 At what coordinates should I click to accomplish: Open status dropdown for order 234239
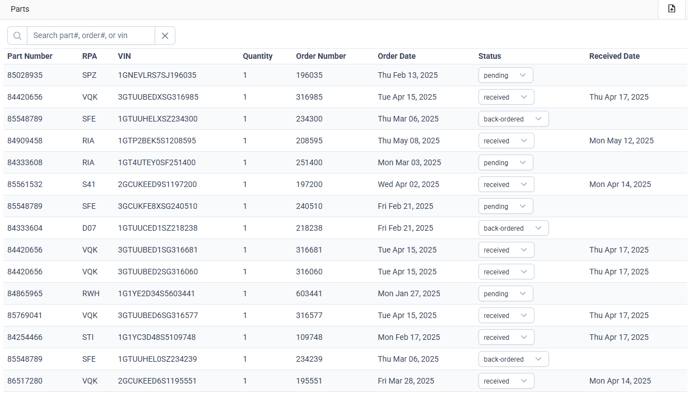pos(513,359)
